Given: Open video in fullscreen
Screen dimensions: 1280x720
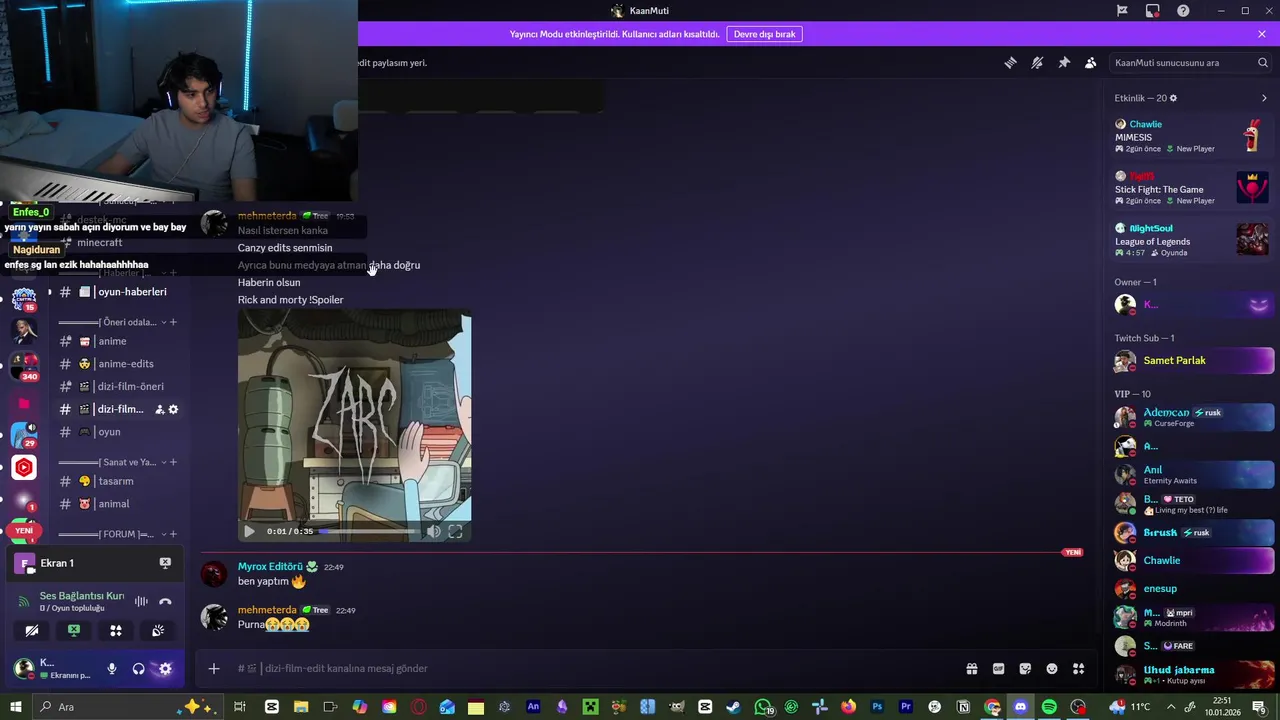Looking at the screenshot, I should (x=455, y=531).
